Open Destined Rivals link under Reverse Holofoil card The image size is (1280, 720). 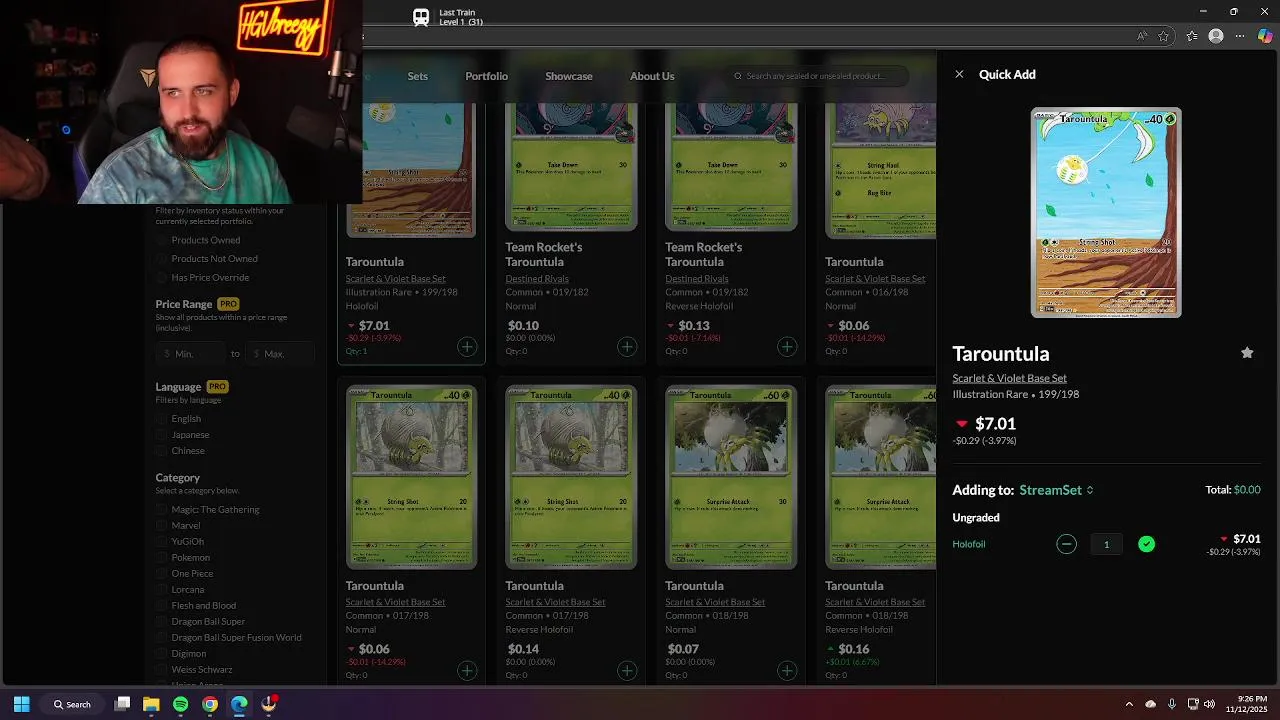(x=697, y=279)
